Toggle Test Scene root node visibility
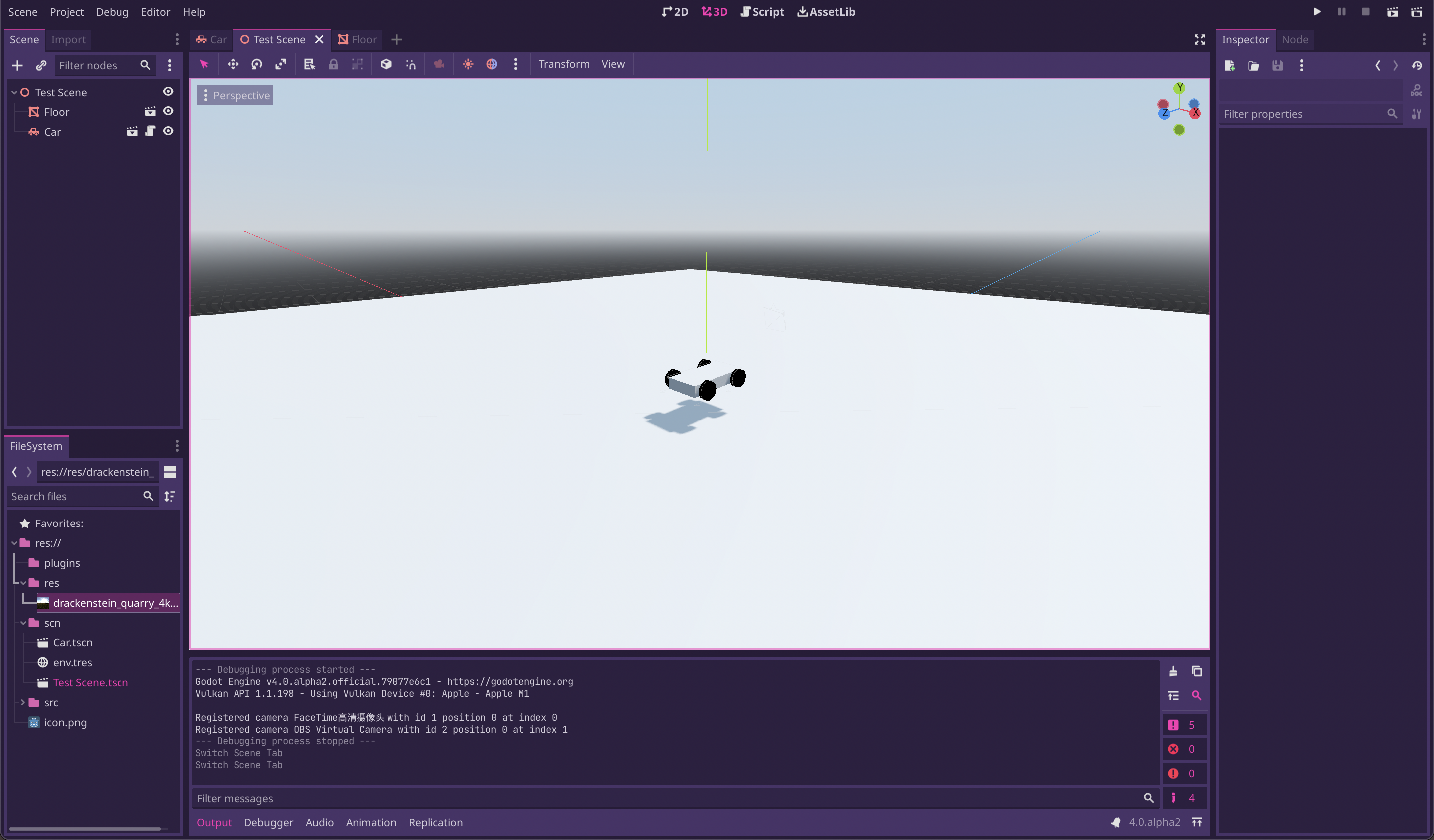The width and height of the screenshot is (1434, 840). [x=168, y=92]
